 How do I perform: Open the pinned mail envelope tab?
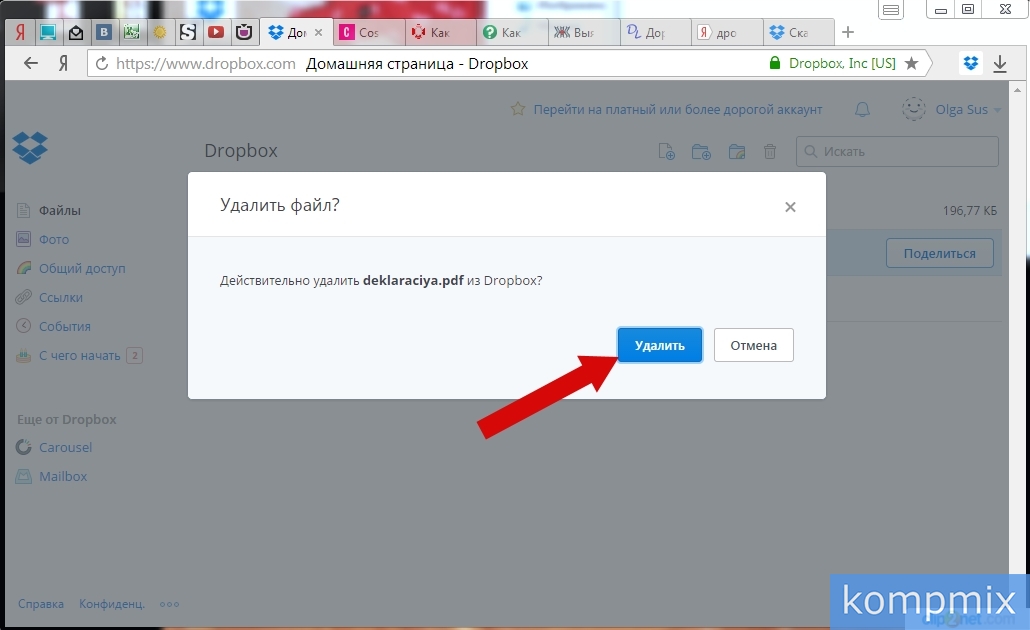(x=76, y=32)
